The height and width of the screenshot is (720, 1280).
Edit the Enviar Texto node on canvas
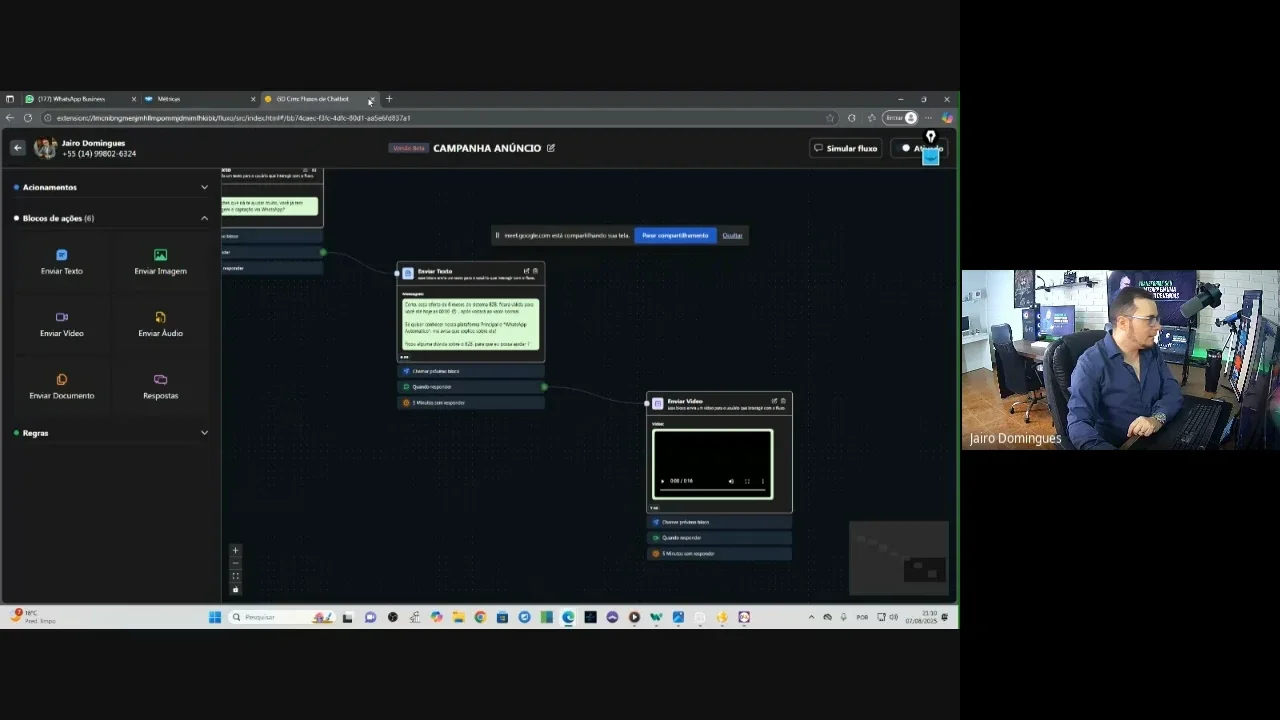526,271
